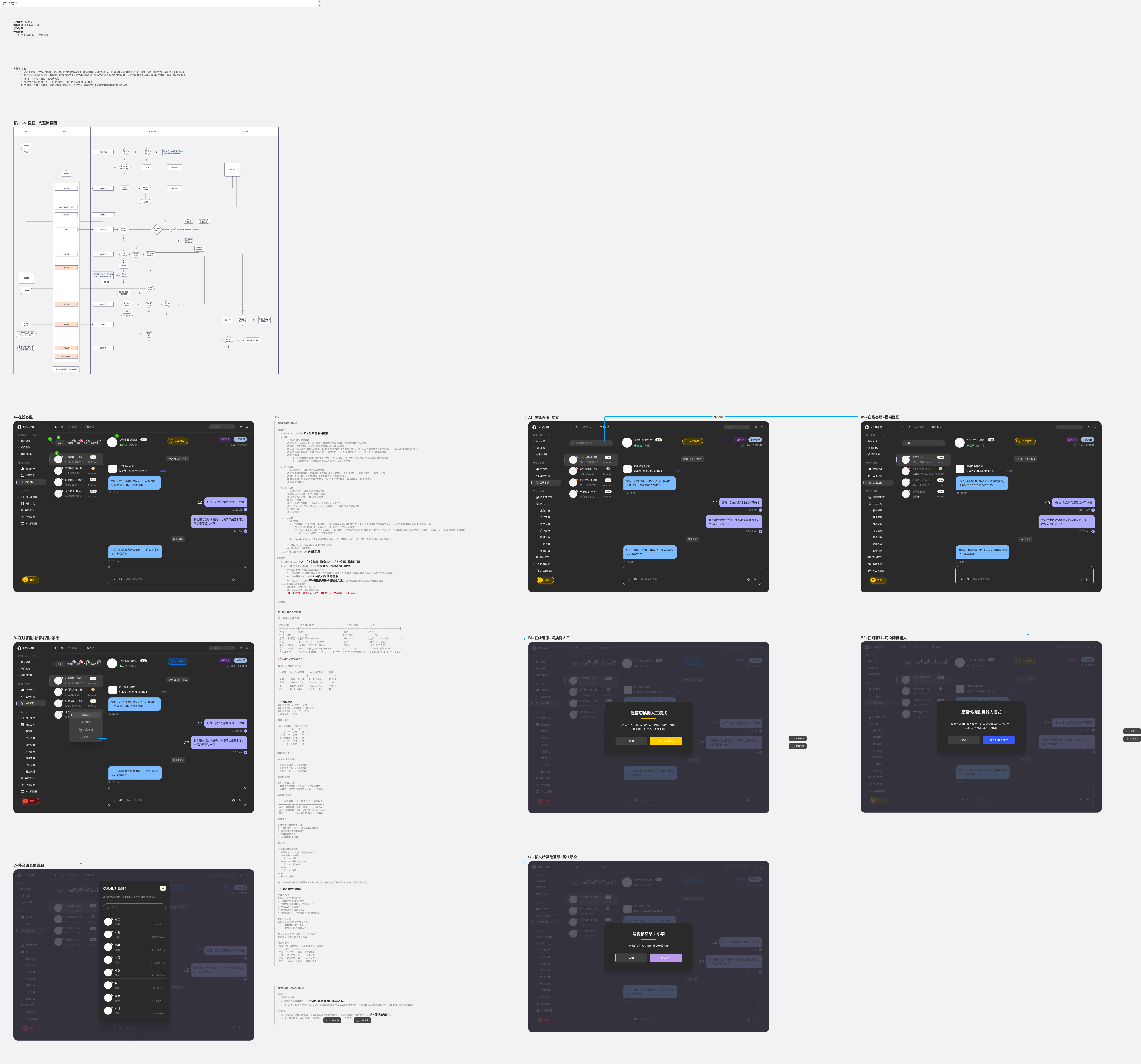Toggle the AI机器人 mode button in frame B
The image size is (1141, 1064).
[x=178, y=662]
